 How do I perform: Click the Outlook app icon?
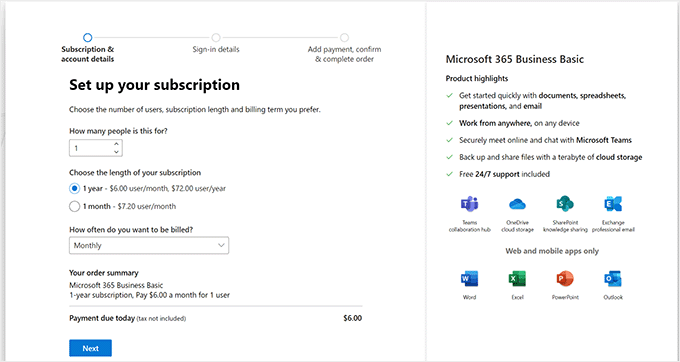tap(613, 279)
